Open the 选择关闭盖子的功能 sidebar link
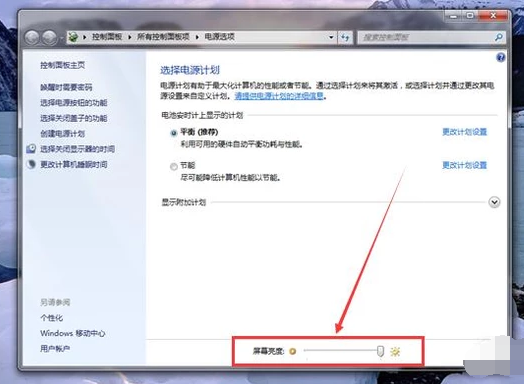 point(74,118)
